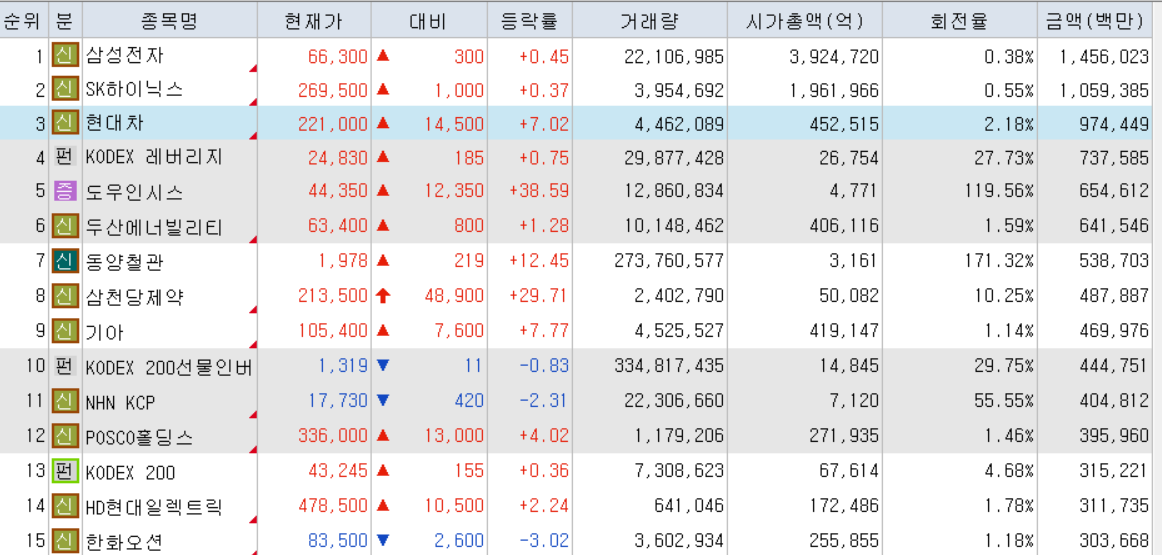Image resolution: width=1162 pixels, height=555 pixels.
Task: Click the blue down triangle in KODEX 200선물인버 row
Action: (382, 365)
